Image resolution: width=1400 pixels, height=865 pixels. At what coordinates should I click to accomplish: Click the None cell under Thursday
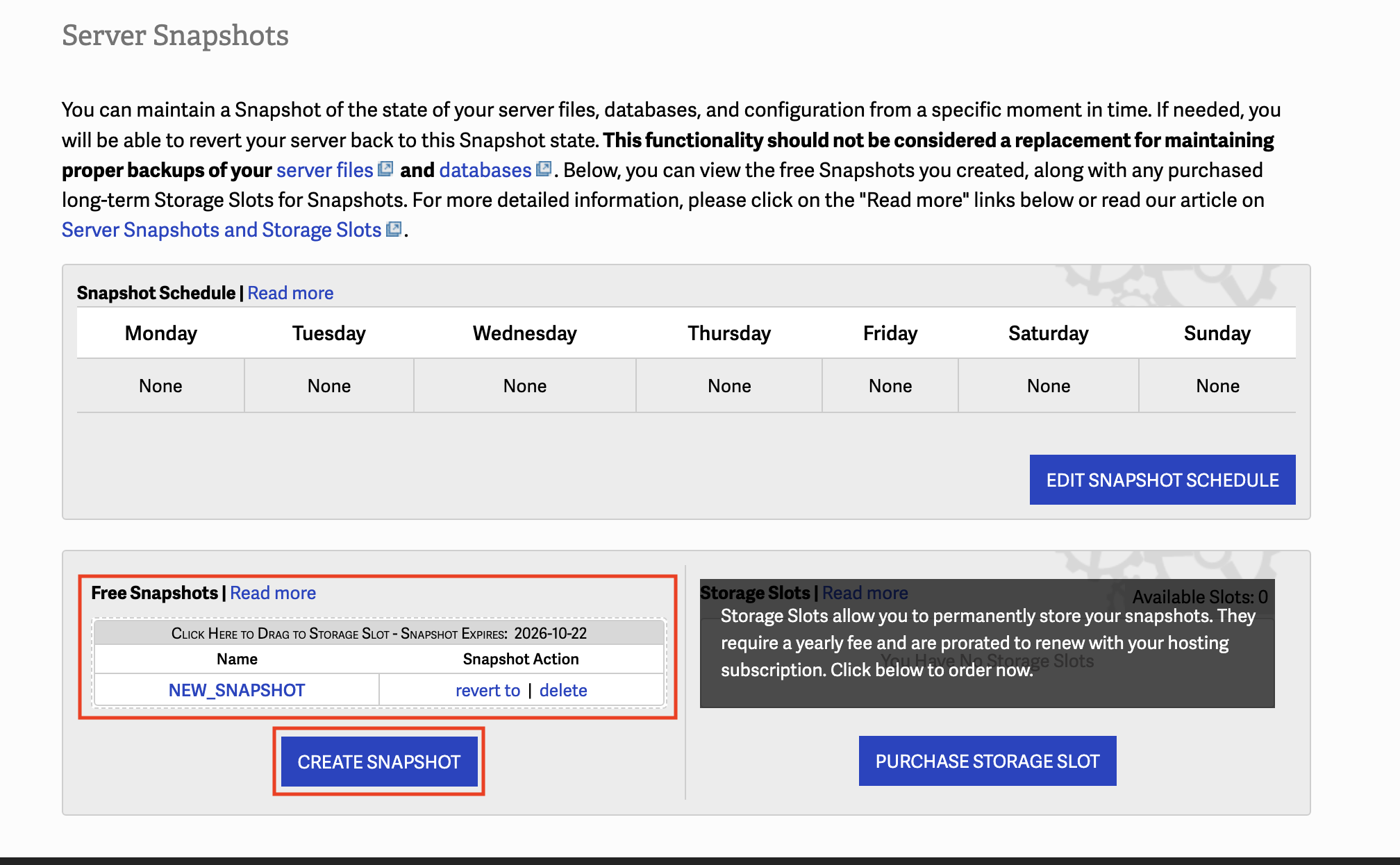click(729, 386)
